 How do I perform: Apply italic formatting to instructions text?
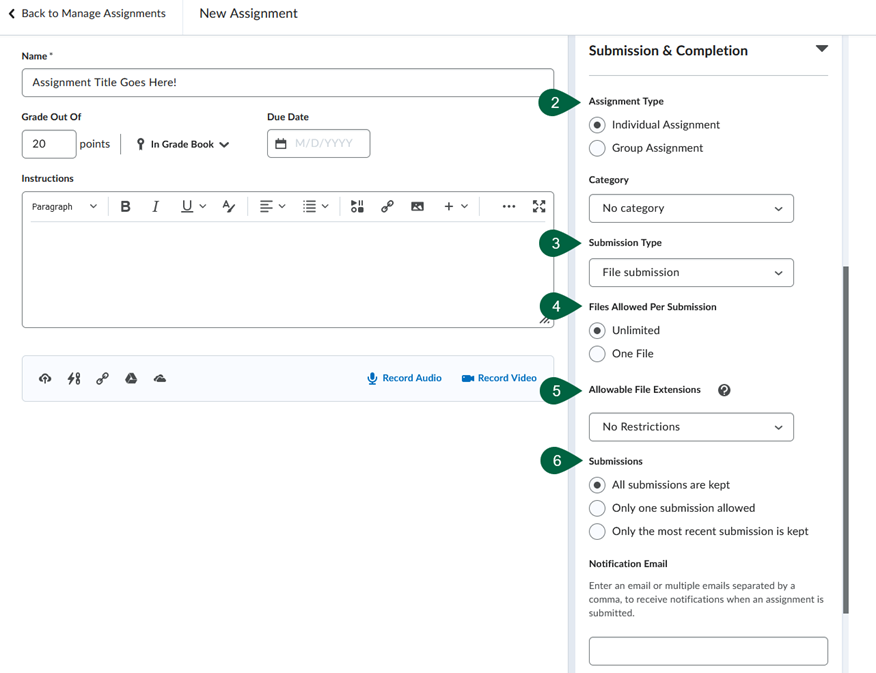coord(154,206)
